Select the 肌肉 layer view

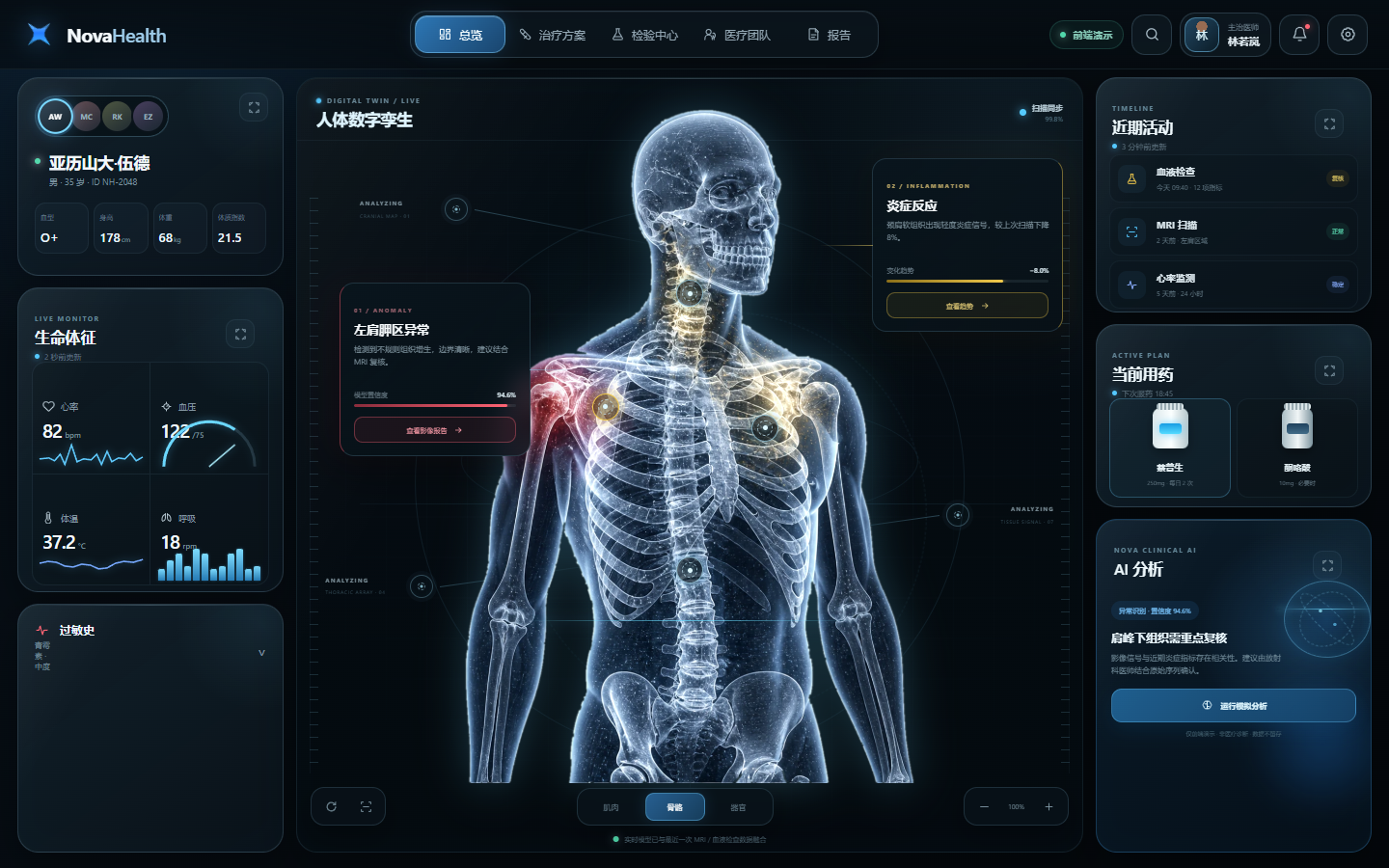click(x=611, y=807)
